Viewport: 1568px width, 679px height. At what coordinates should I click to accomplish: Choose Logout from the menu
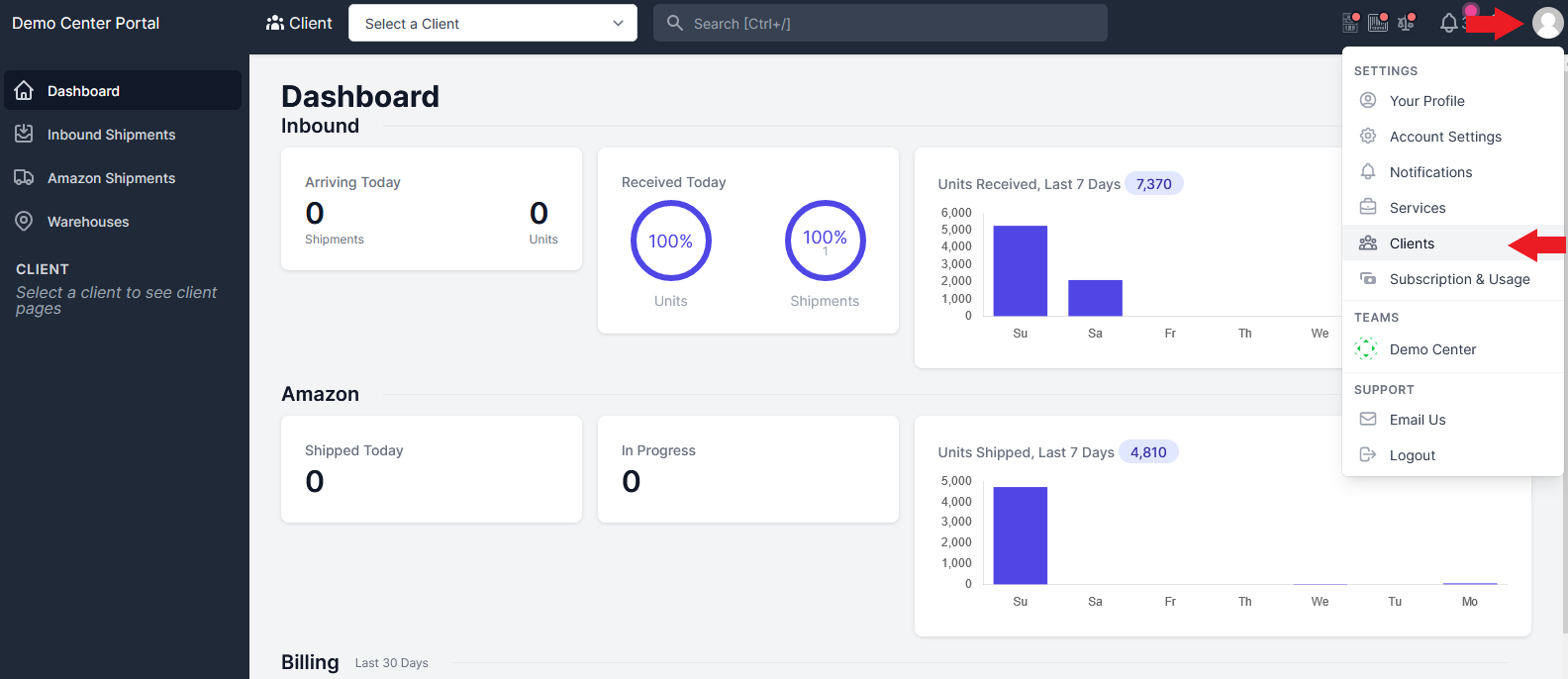tap(1451, 454)
